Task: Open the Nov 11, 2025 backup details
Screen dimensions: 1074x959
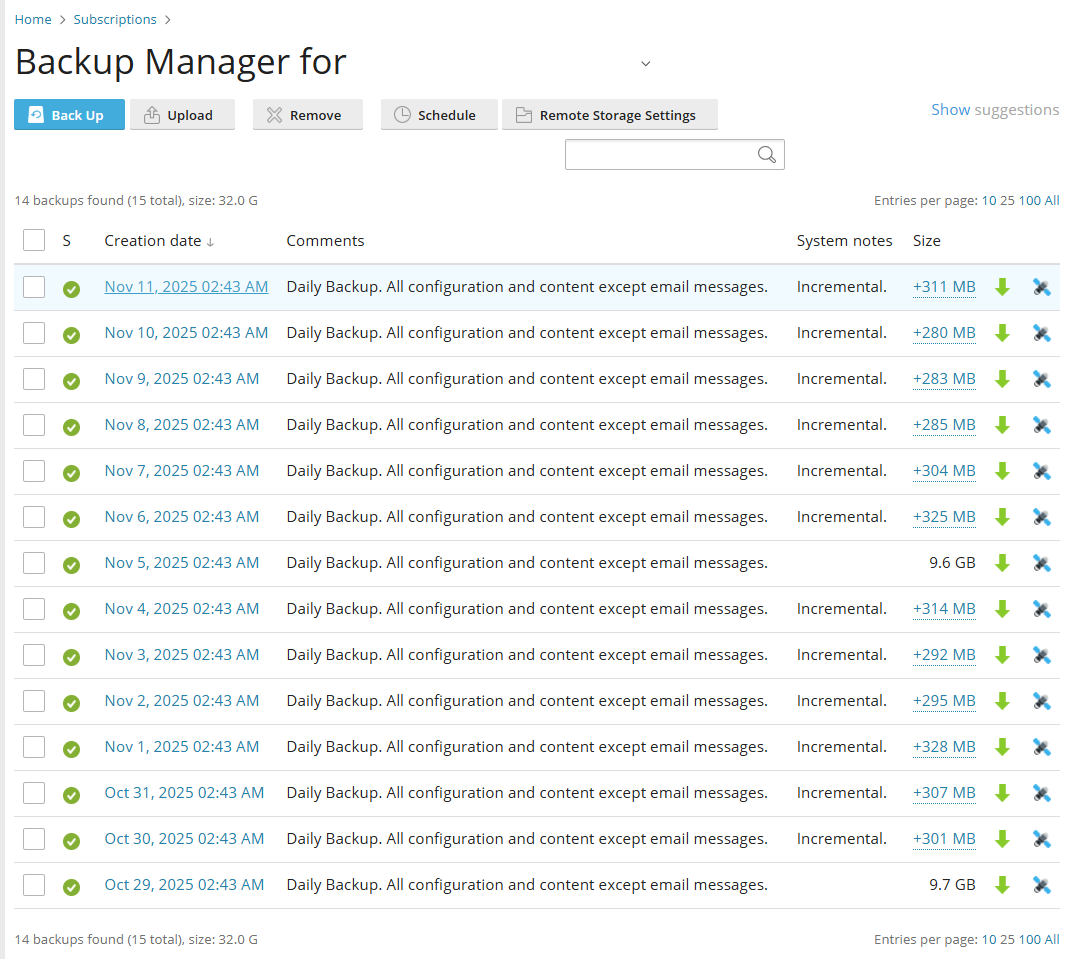Action: (x=186, y=287)
